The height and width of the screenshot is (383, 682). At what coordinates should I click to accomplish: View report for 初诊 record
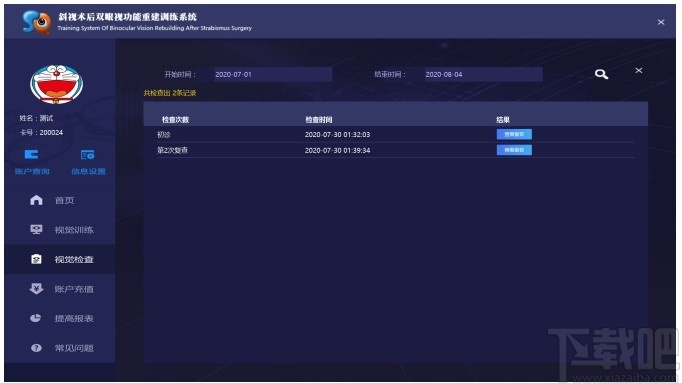pyautogui.click(x=514, y=134)
